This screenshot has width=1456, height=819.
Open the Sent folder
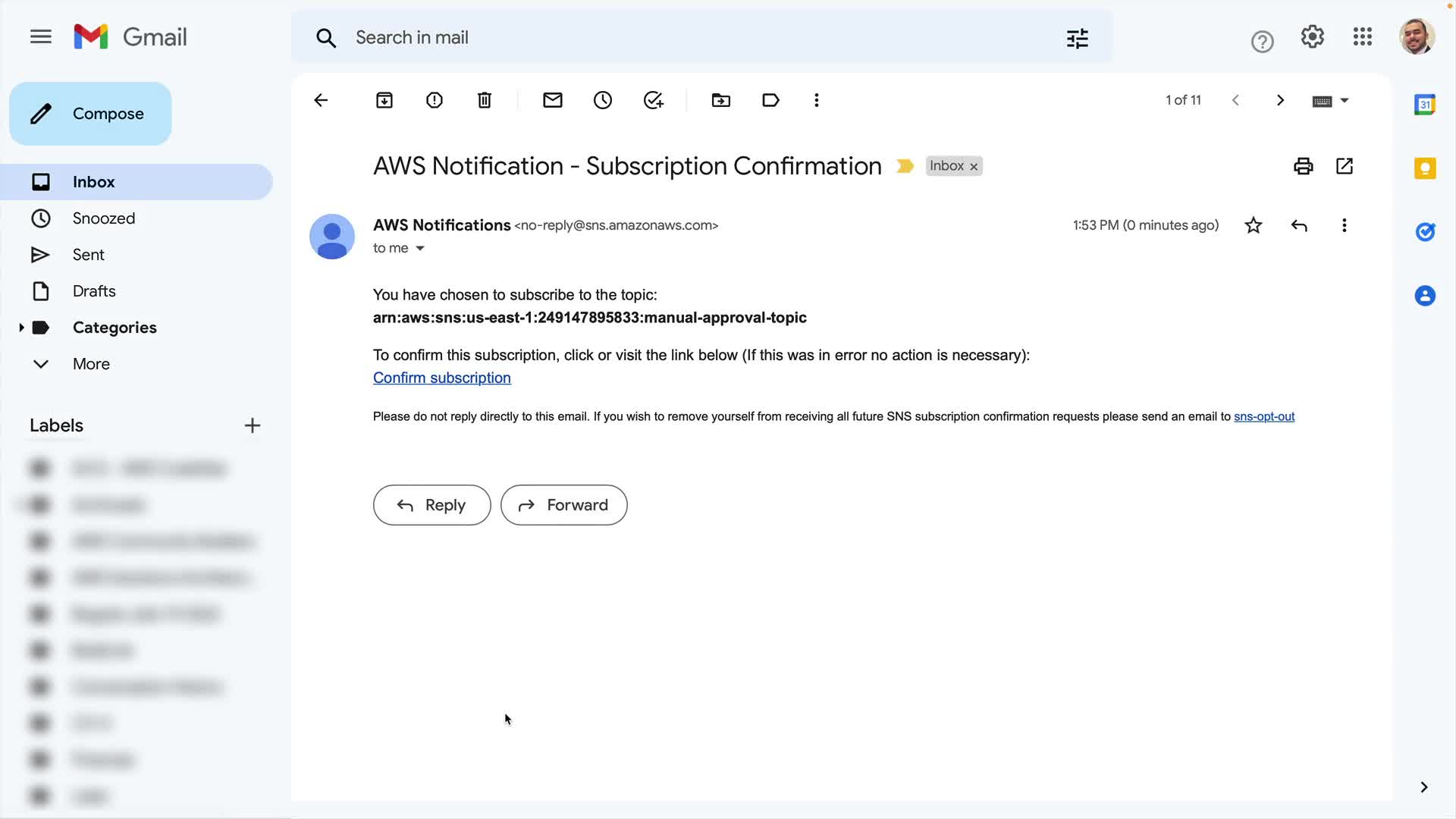pyautogui.click(x=88, y=255)
